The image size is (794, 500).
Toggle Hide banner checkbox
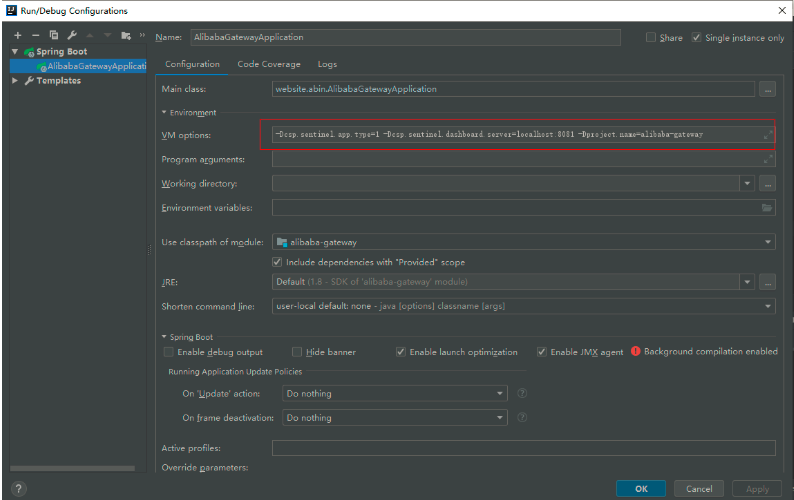click(297, 352)
